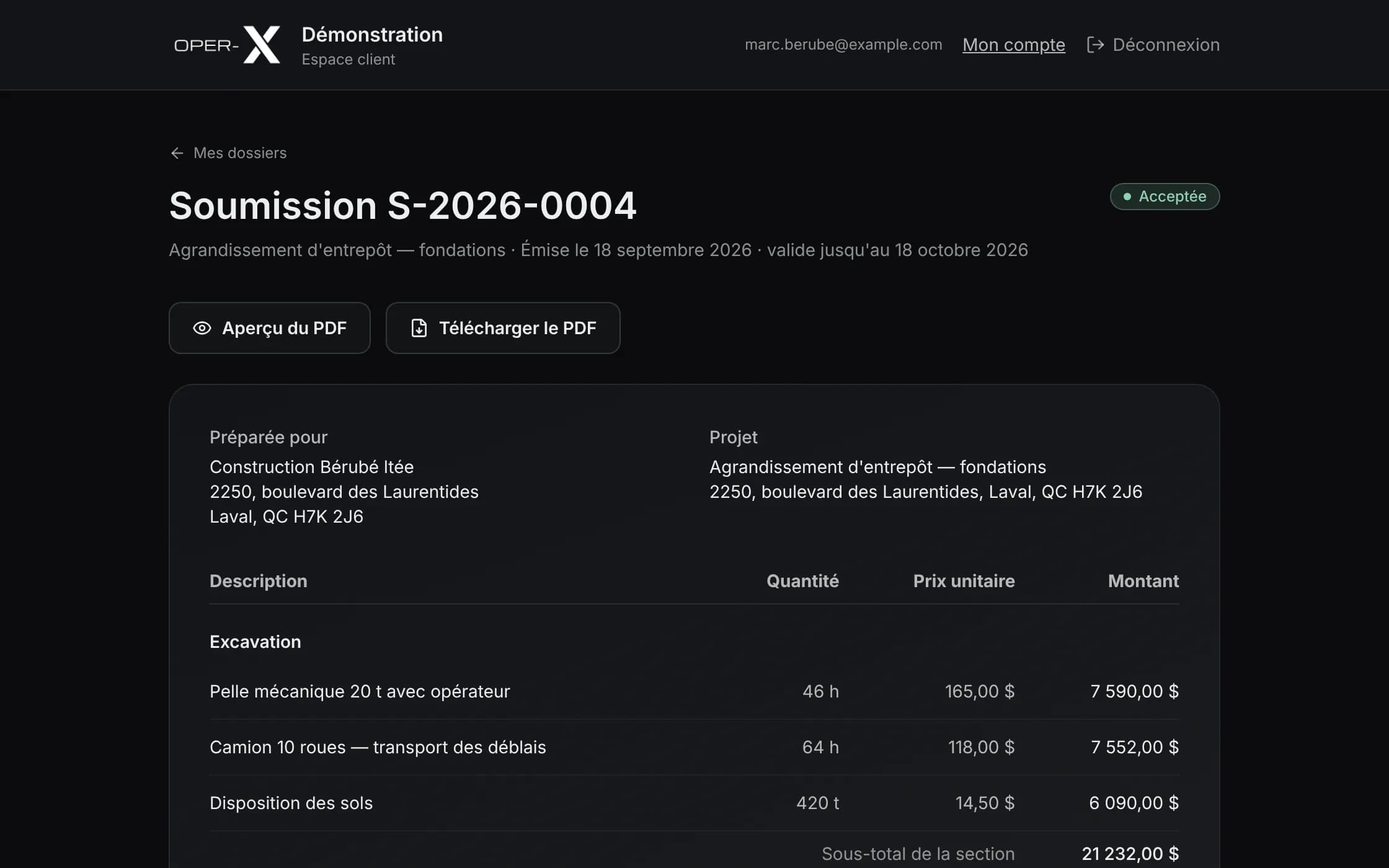The width and height of the screenshot is (1389, 868).
Task: Click the Démonstration header title
Action: click(372, 35)
